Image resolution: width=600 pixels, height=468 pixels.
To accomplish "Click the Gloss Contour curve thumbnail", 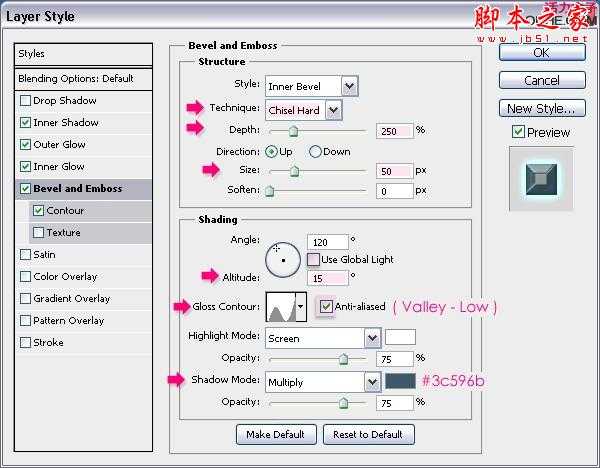I will click(281, 307).
